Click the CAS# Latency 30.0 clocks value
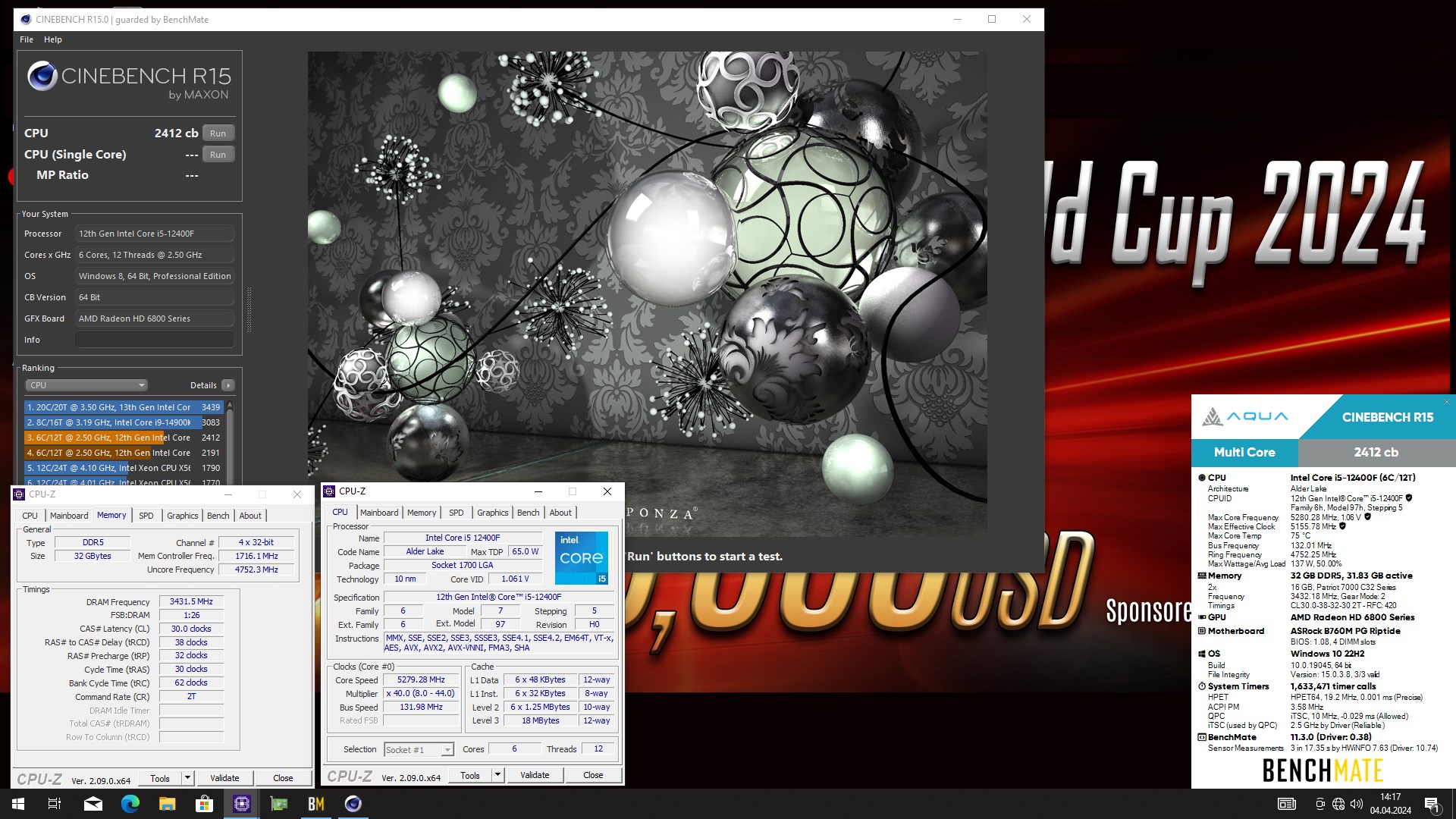The height and width of the screenshot is (819, 1456). [x=191, y=629]
